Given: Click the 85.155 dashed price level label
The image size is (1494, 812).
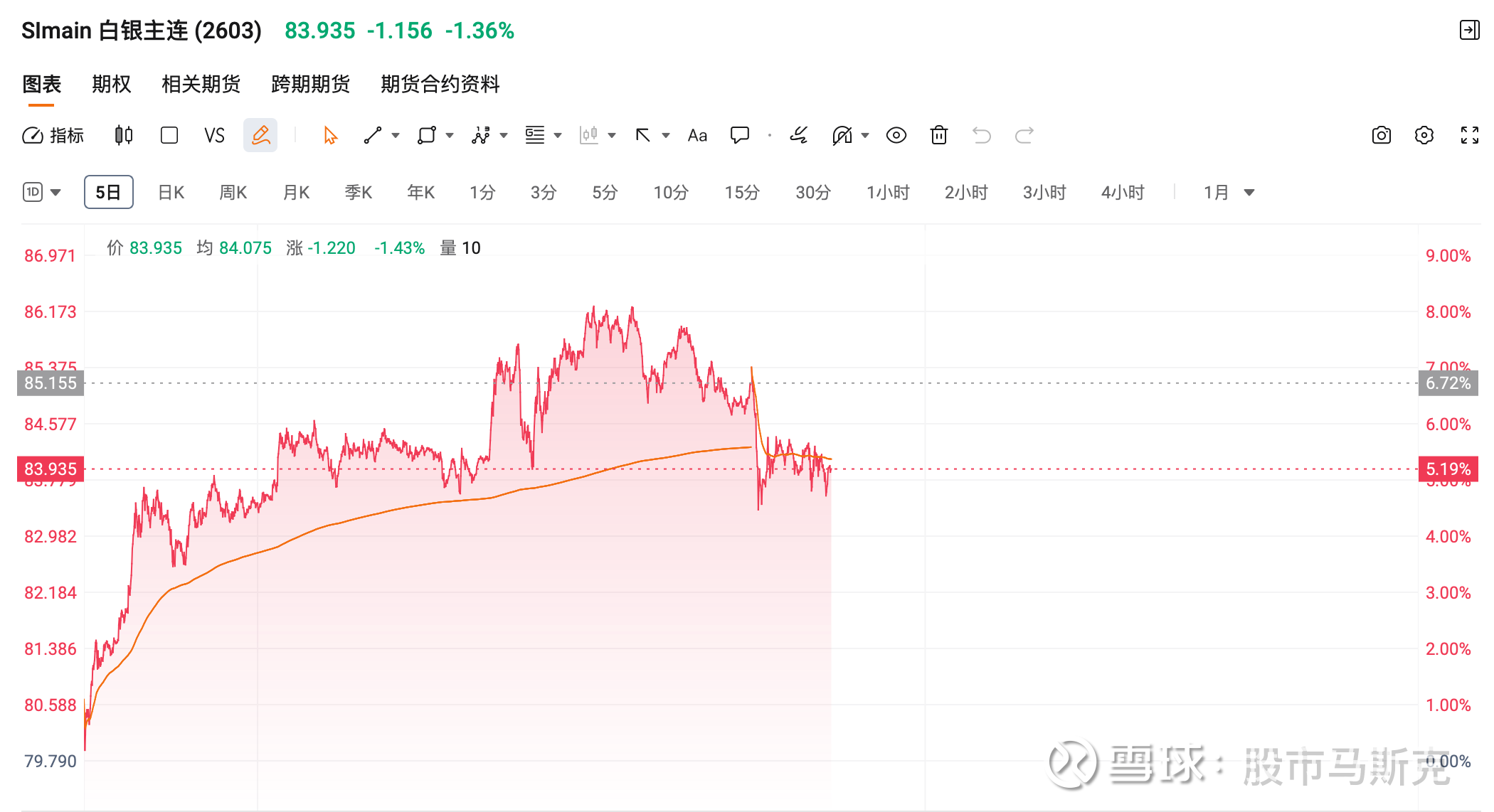Looking at the screenshot, I should click(x=49, y=383).
